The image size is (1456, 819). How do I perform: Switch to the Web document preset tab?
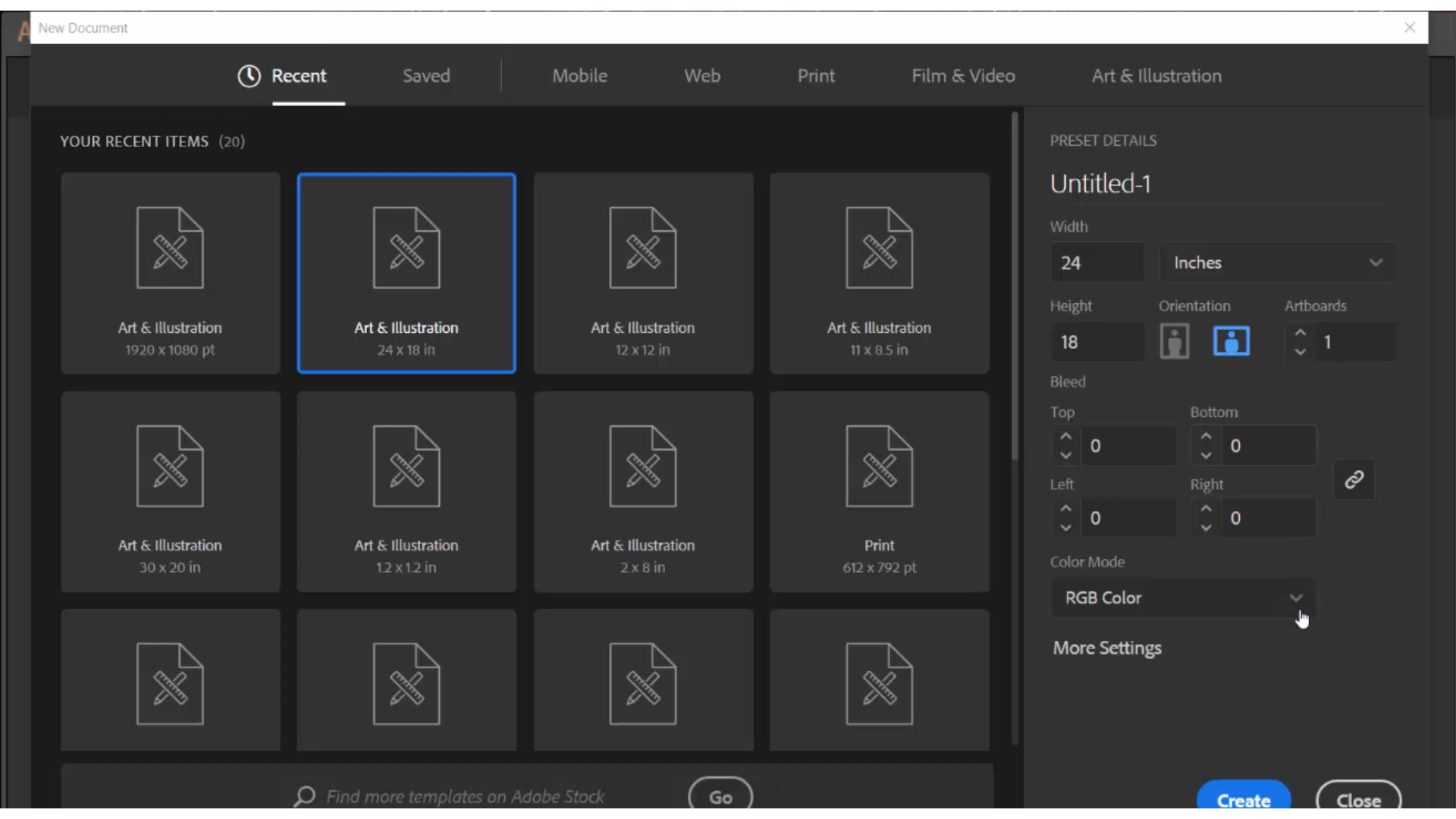tap(702, 75)
